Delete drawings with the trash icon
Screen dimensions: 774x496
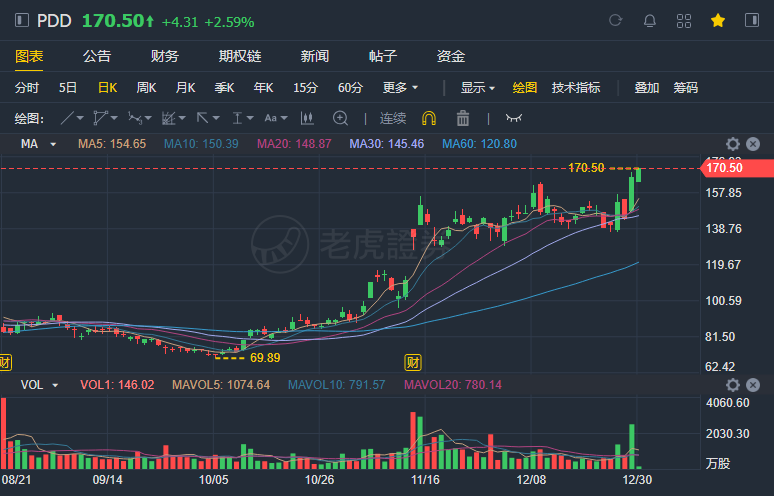click(463, 118)
